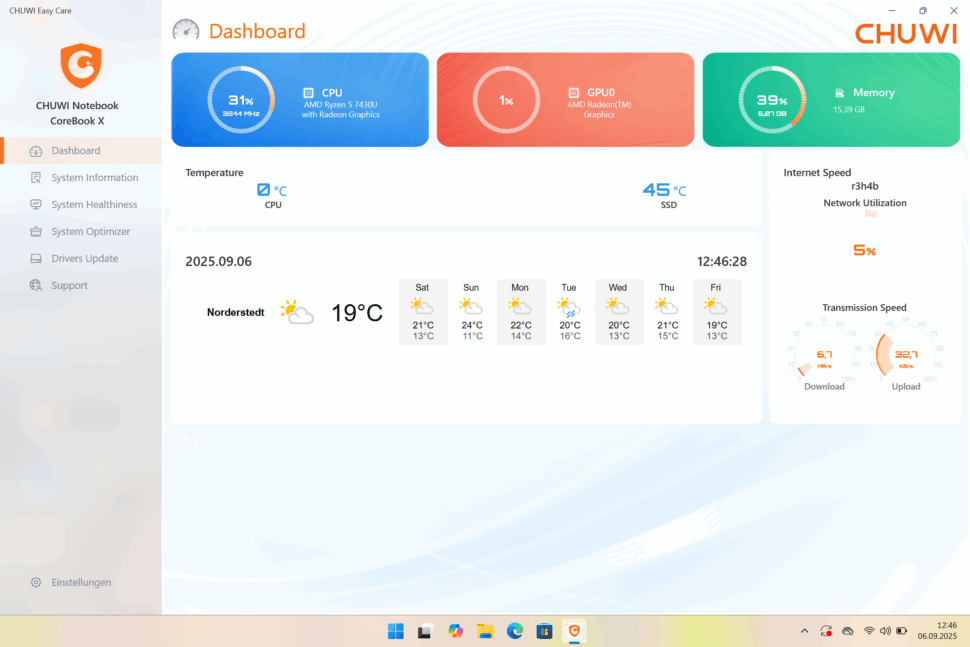Open the Support page
Viewport: 970px width, 647px height.
click(81, 285)
